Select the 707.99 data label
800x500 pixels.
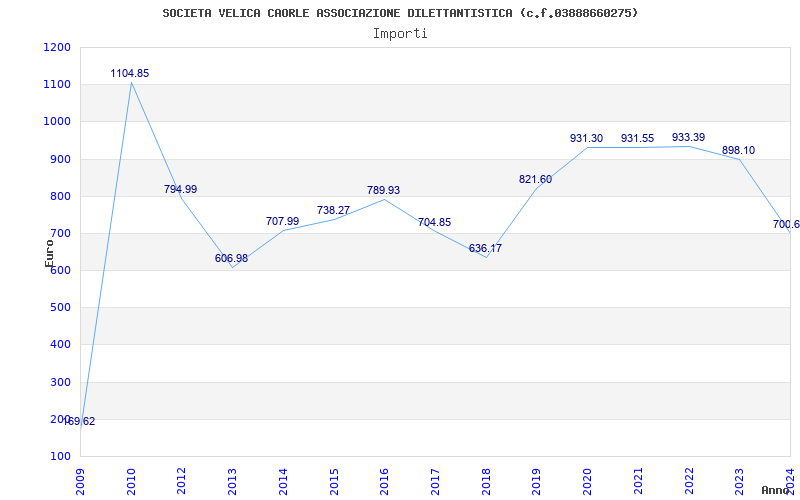pos(282,221)
